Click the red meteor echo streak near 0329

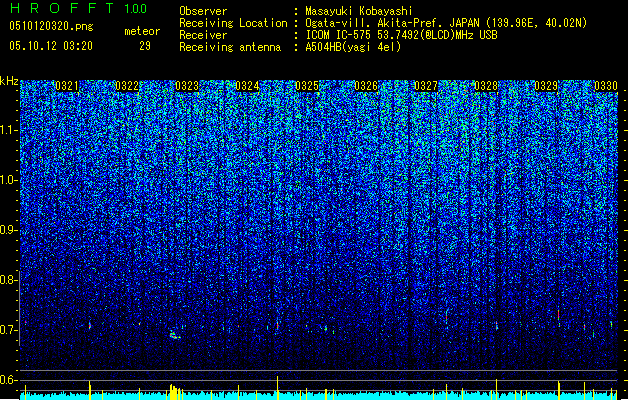(x=558, y=316)
